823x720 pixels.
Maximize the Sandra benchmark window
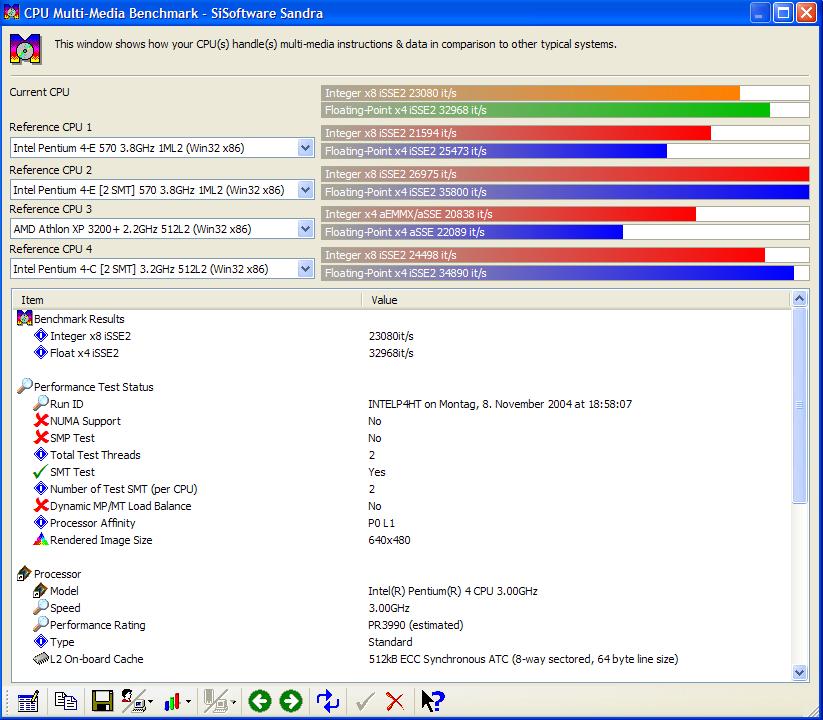click(783, 13)
